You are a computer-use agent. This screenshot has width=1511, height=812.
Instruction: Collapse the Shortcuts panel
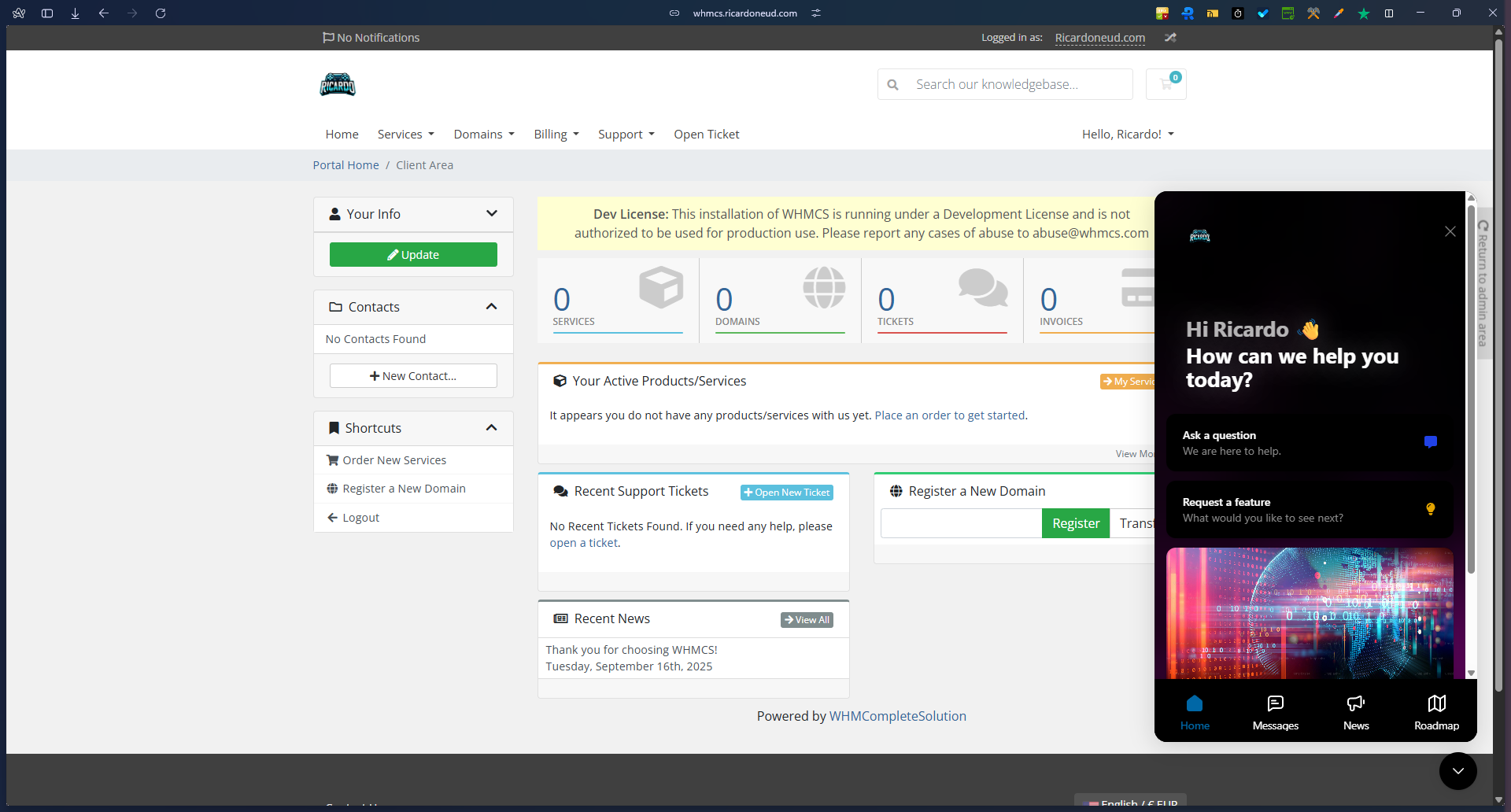coord(492,428)
